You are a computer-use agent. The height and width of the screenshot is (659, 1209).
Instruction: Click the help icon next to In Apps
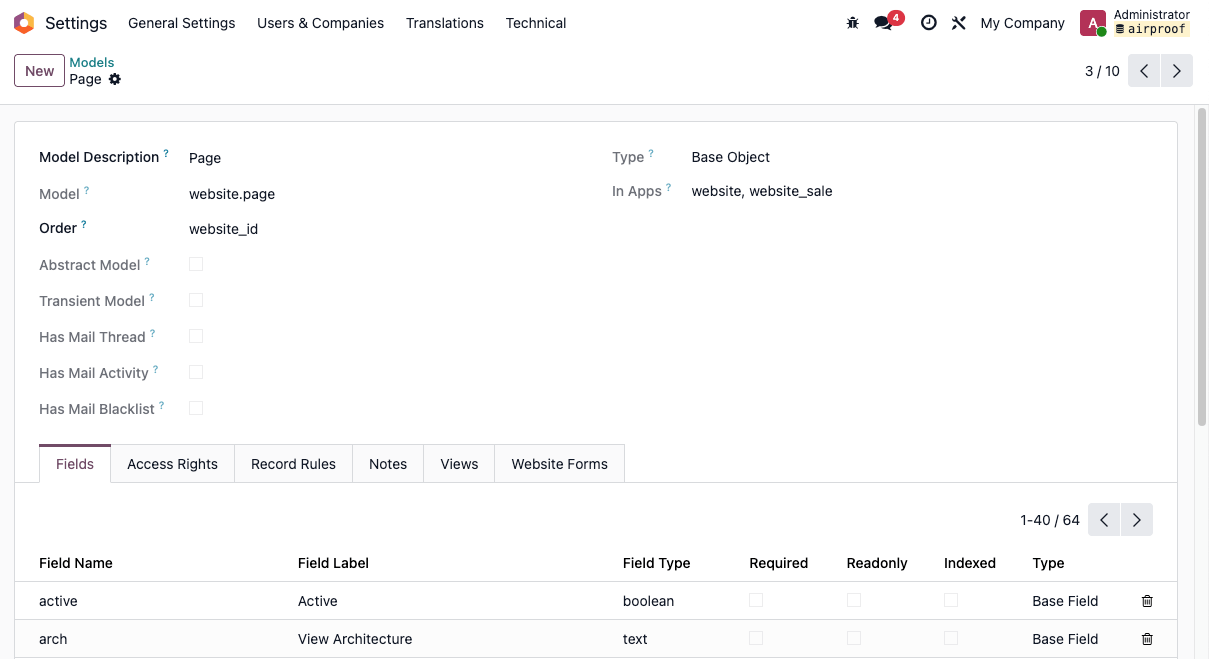pos(669,185)
